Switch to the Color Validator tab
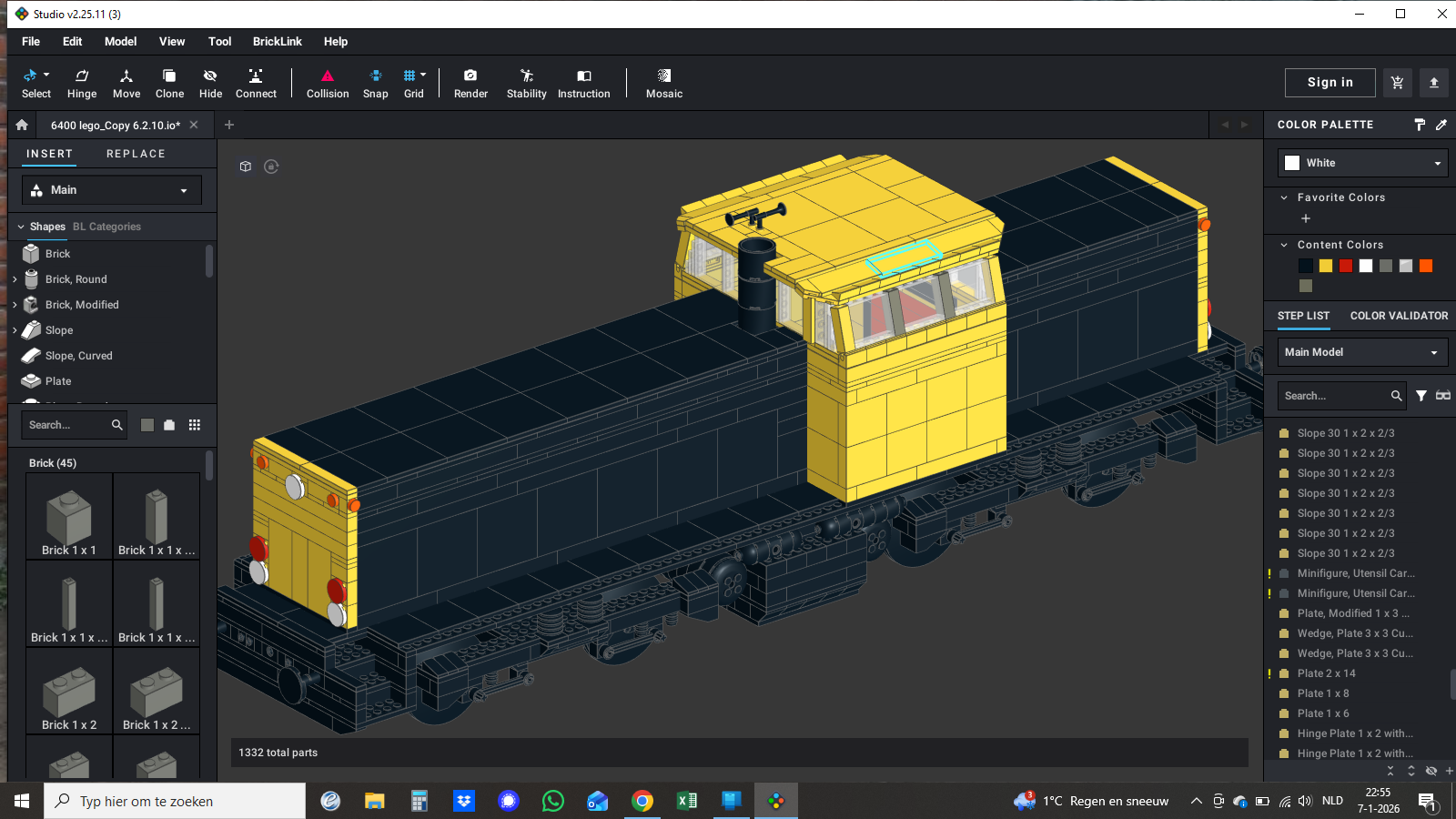The width and height of the screenshot is (1456, 819). [1399, 316]
